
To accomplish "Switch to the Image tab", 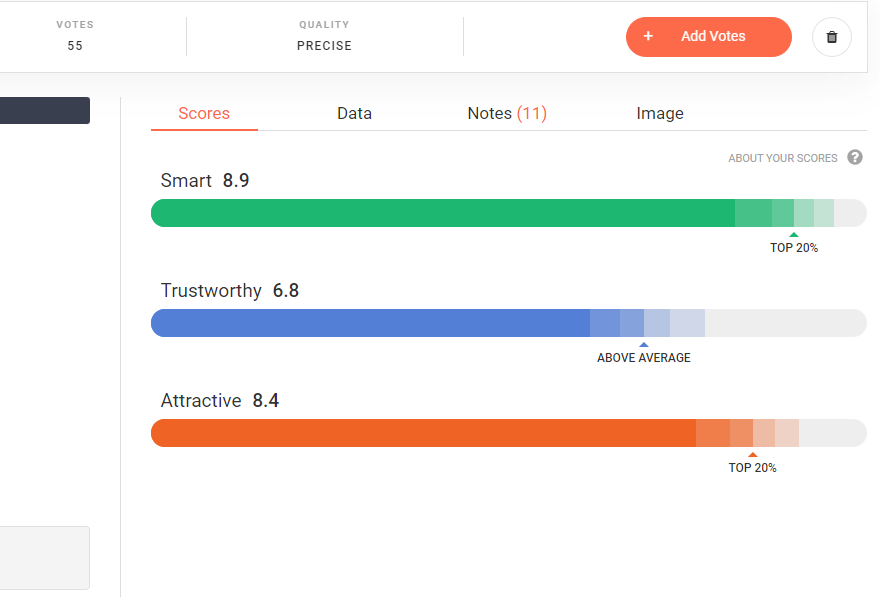I will 660,113.
